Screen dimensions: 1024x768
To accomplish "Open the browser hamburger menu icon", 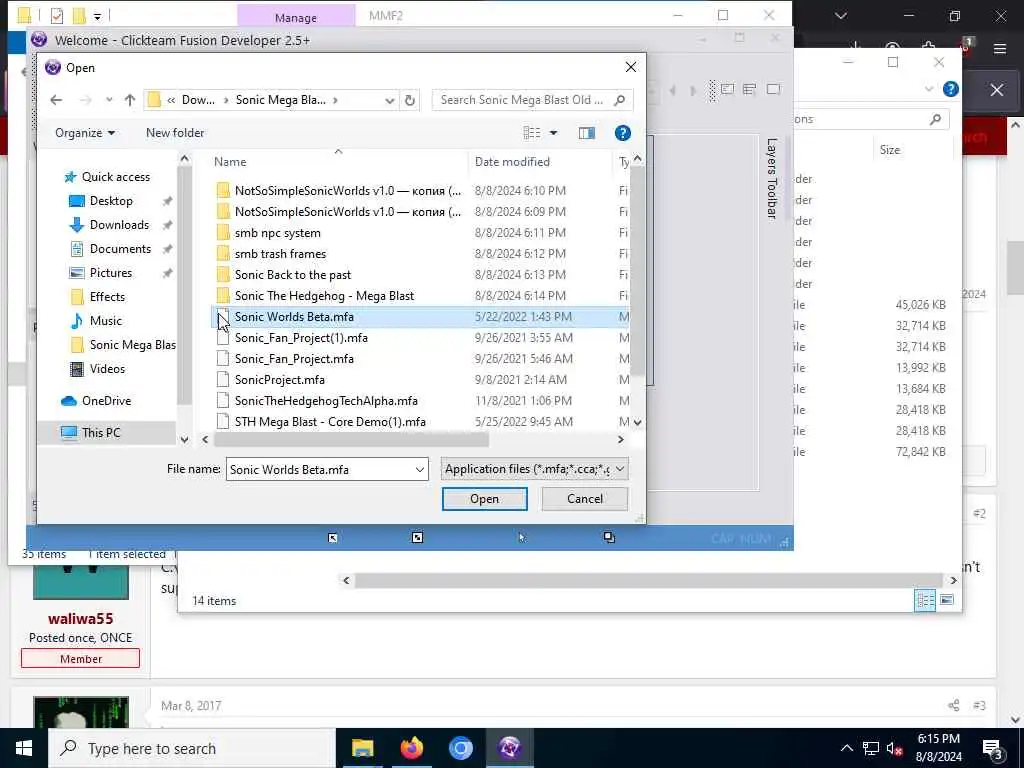I will click(999, 48).
